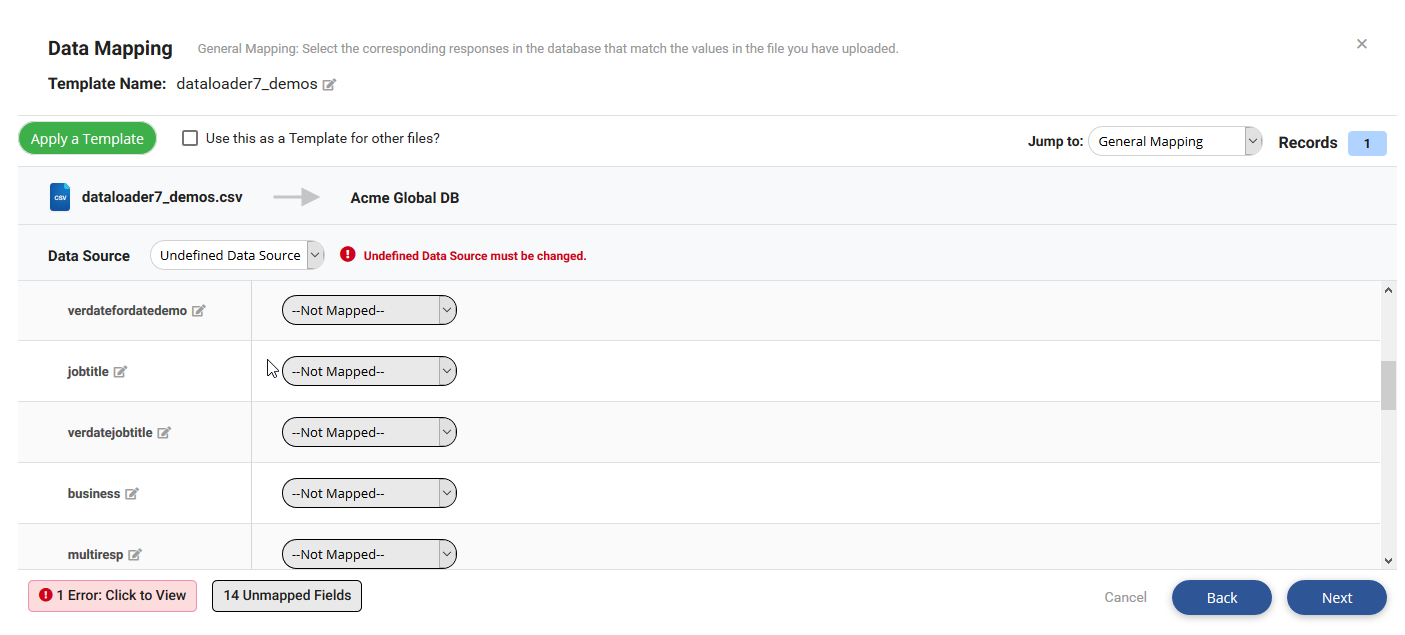
Task: Enable Use this as a Template checkbox
Action: point(190,138)
